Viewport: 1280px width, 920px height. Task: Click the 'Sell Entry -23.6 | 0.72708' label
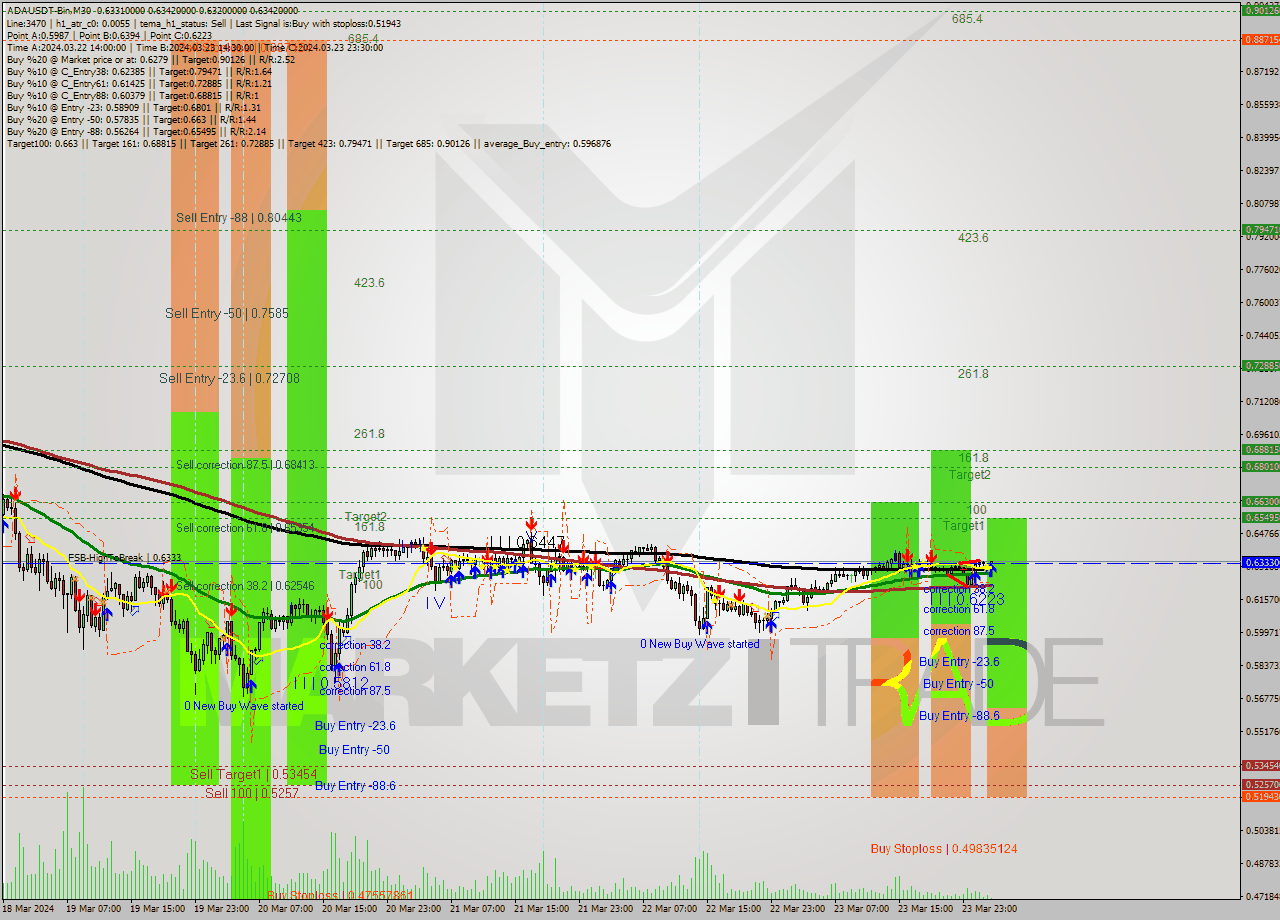pos(229,378)
